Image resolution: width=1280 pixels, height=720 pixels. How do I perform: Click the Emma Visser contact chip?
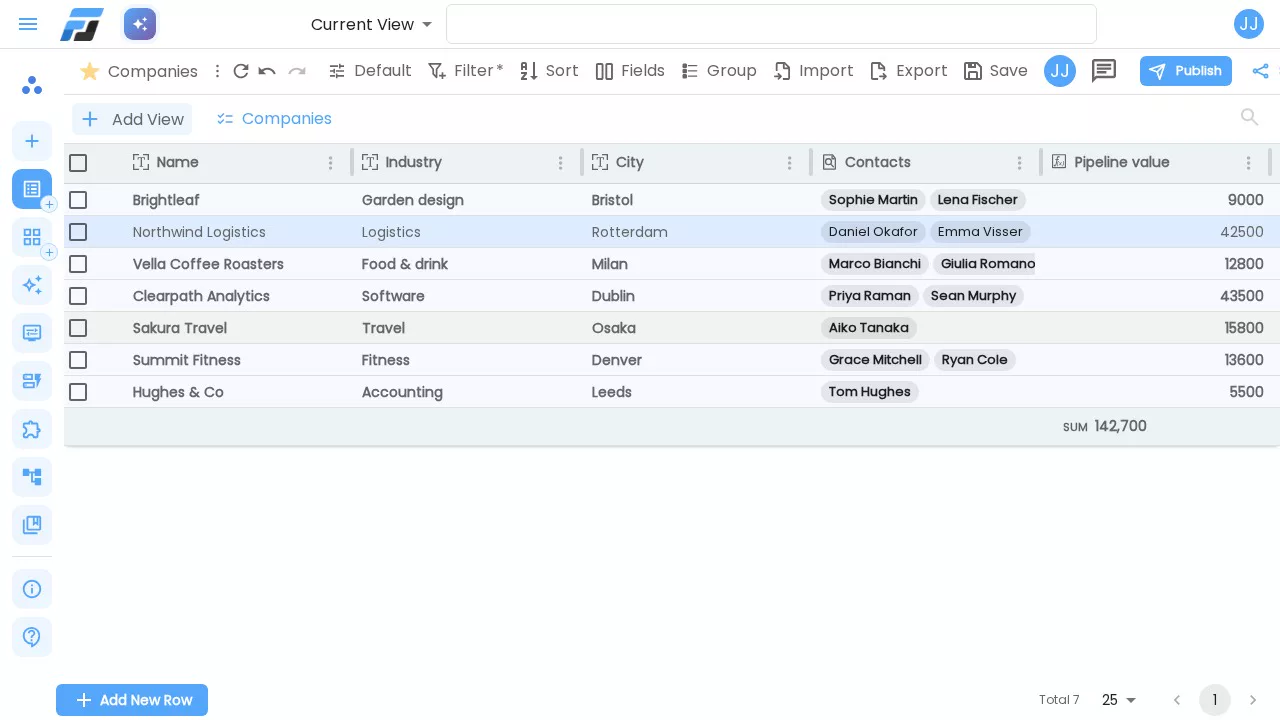pos(980,232)
